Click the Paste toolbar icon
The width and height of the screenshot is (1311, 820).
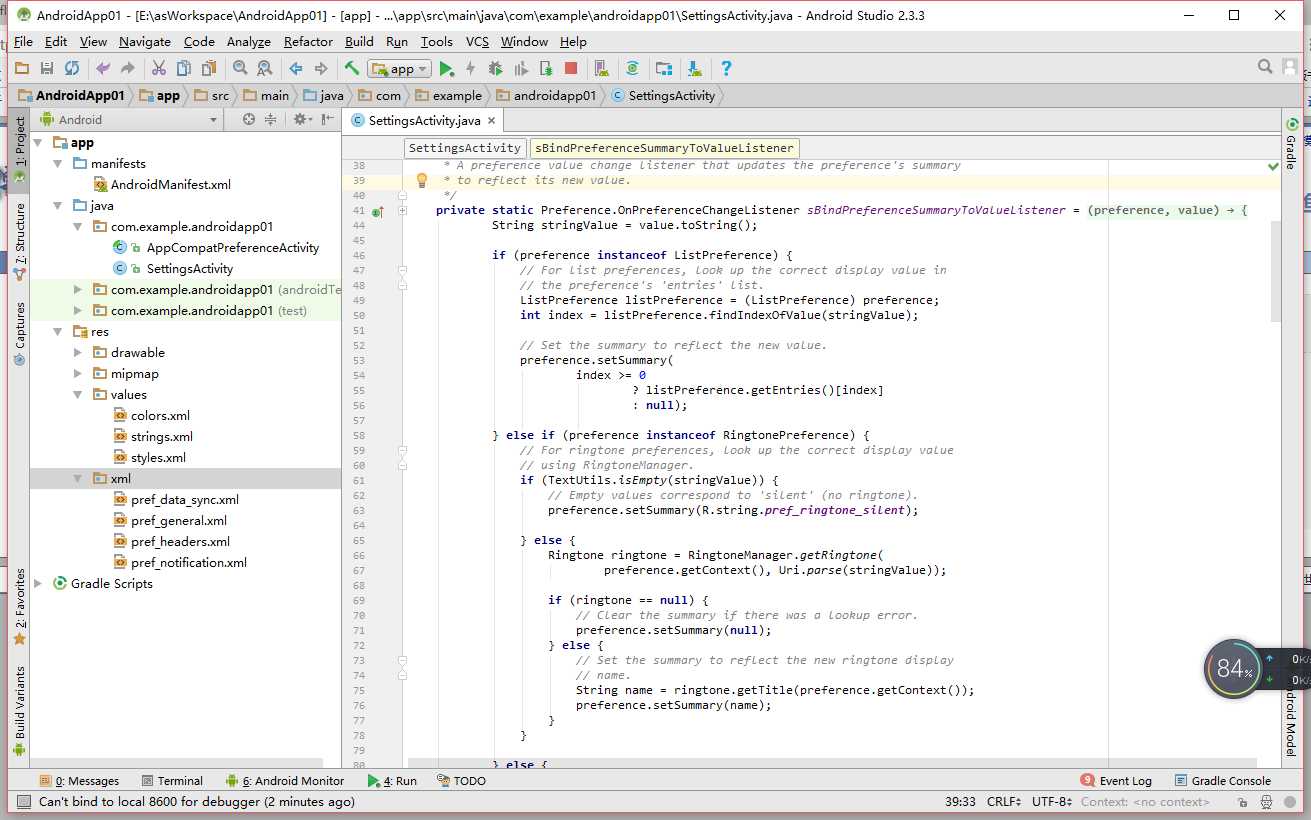coord(209,68)
